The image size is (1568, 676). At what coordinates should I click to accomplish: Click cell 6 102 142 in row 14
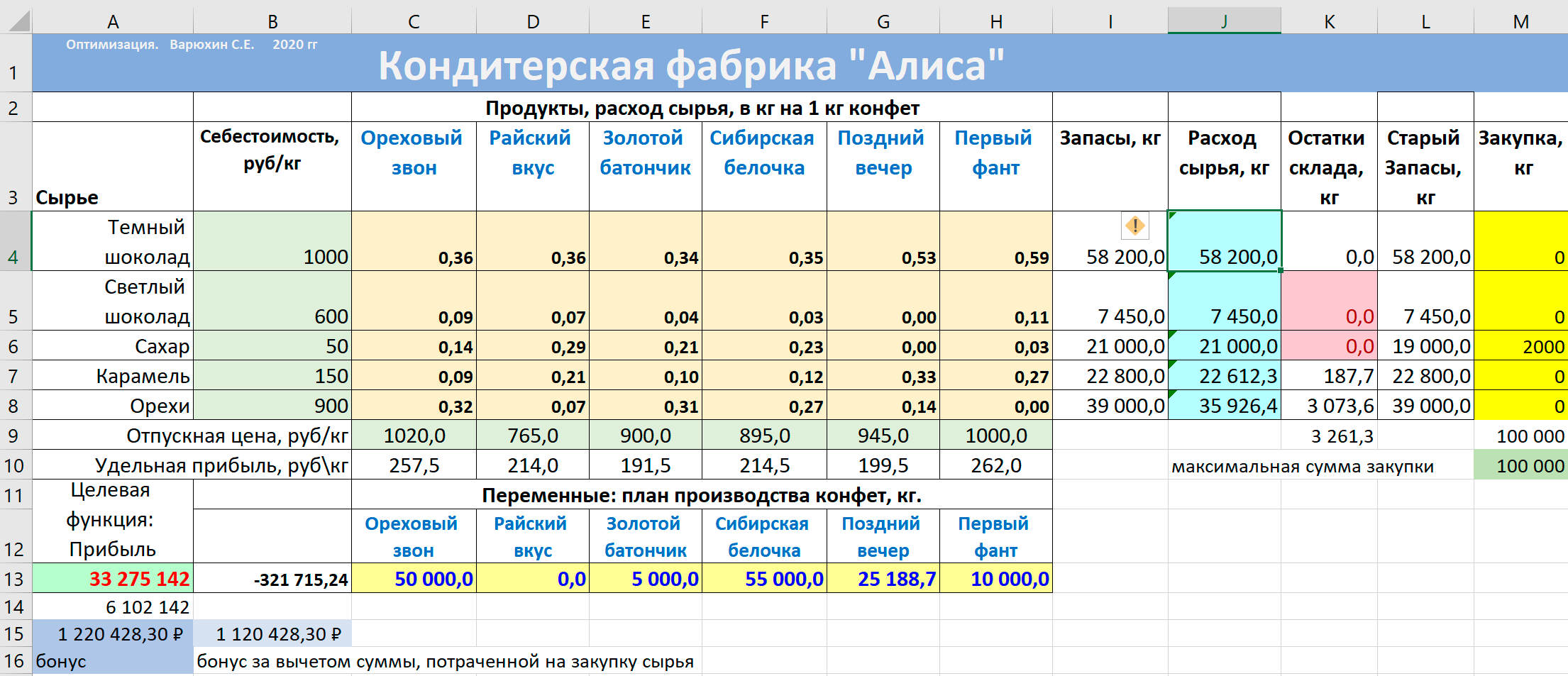(x=113, y=606)
